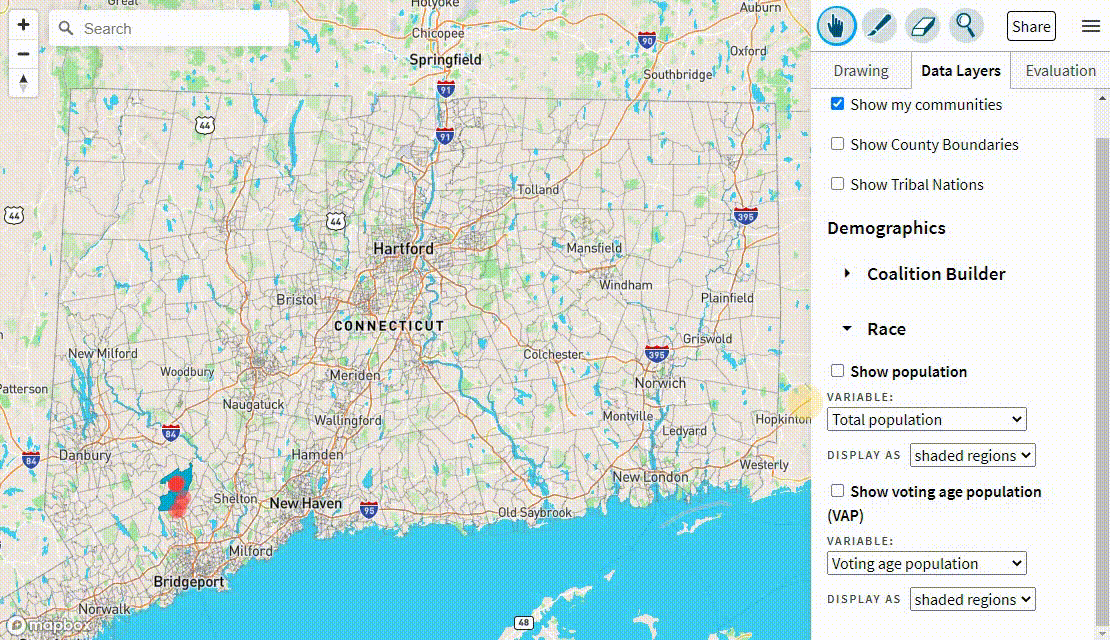Open the hamburger menu

tap(1091, 26)
